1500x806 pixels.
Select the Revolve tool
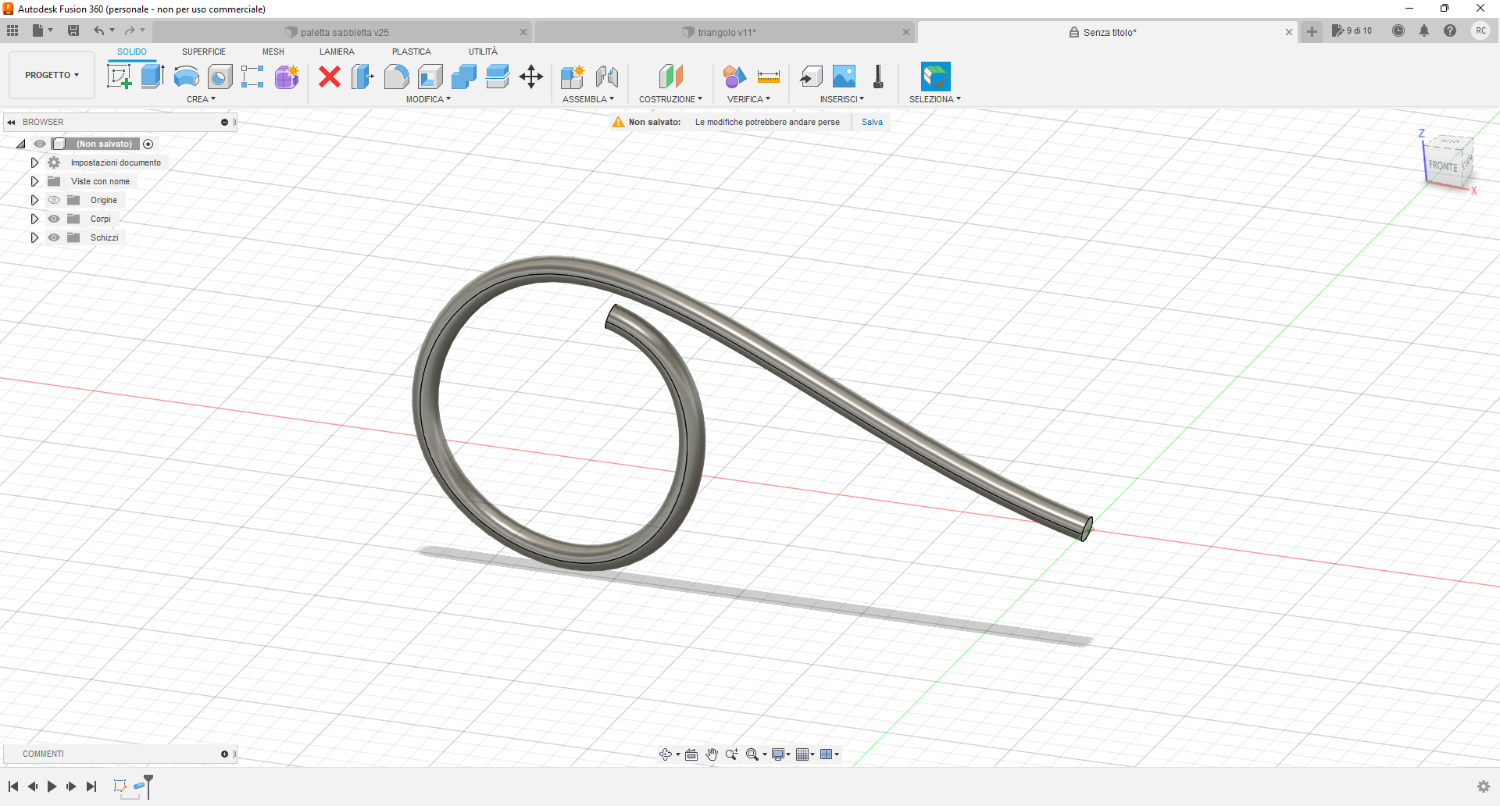point(186,76)
